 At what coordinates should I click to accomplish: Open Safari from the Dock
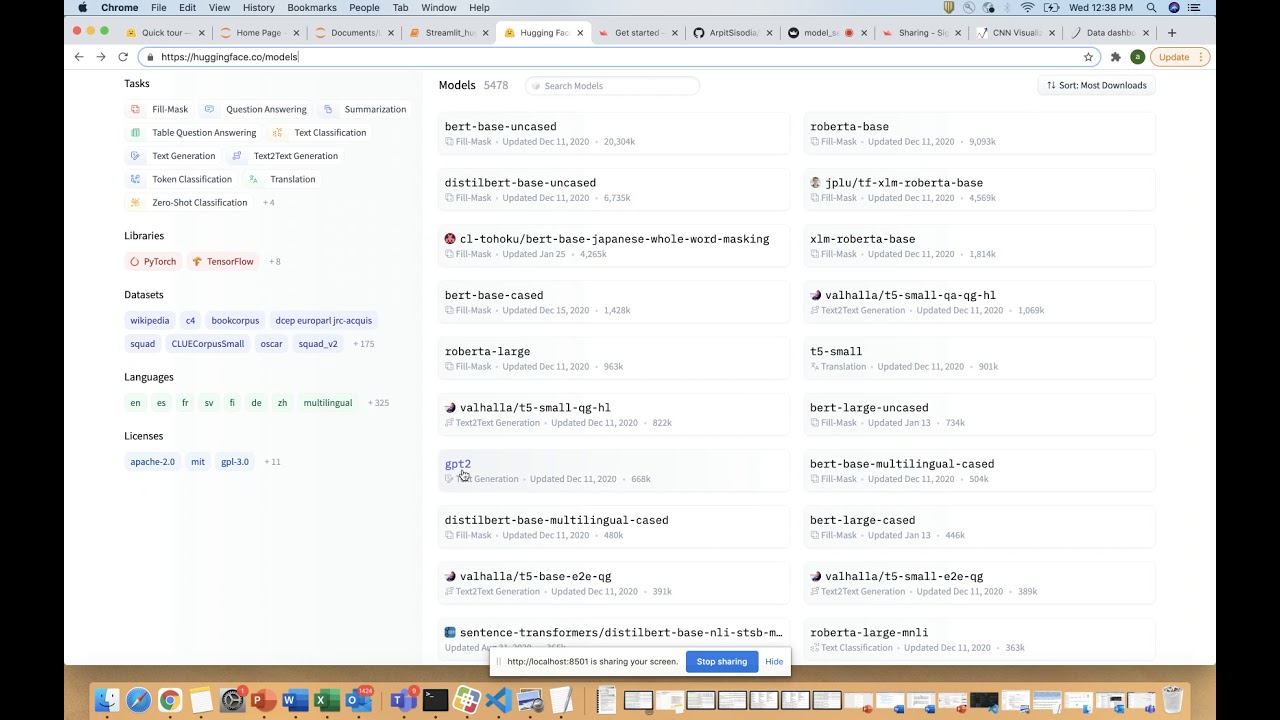pyautogui.click(x=138, y=700)
